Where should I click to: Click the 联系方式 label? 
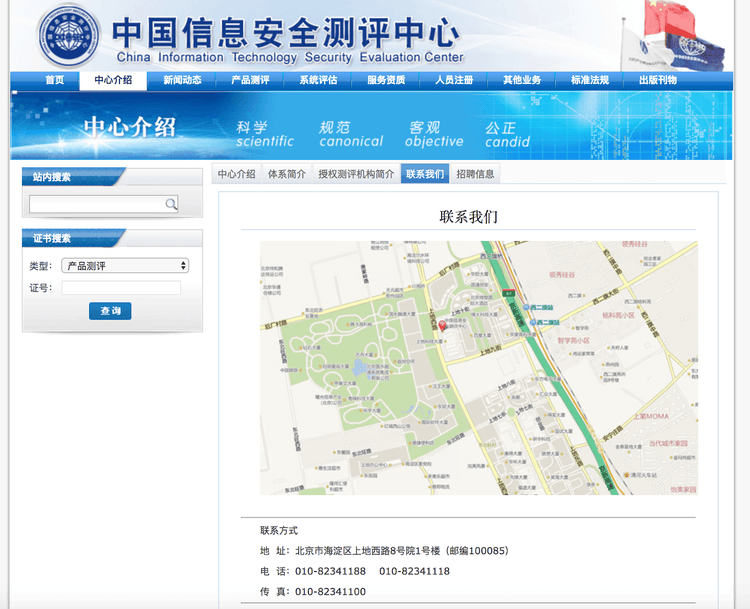279,530
